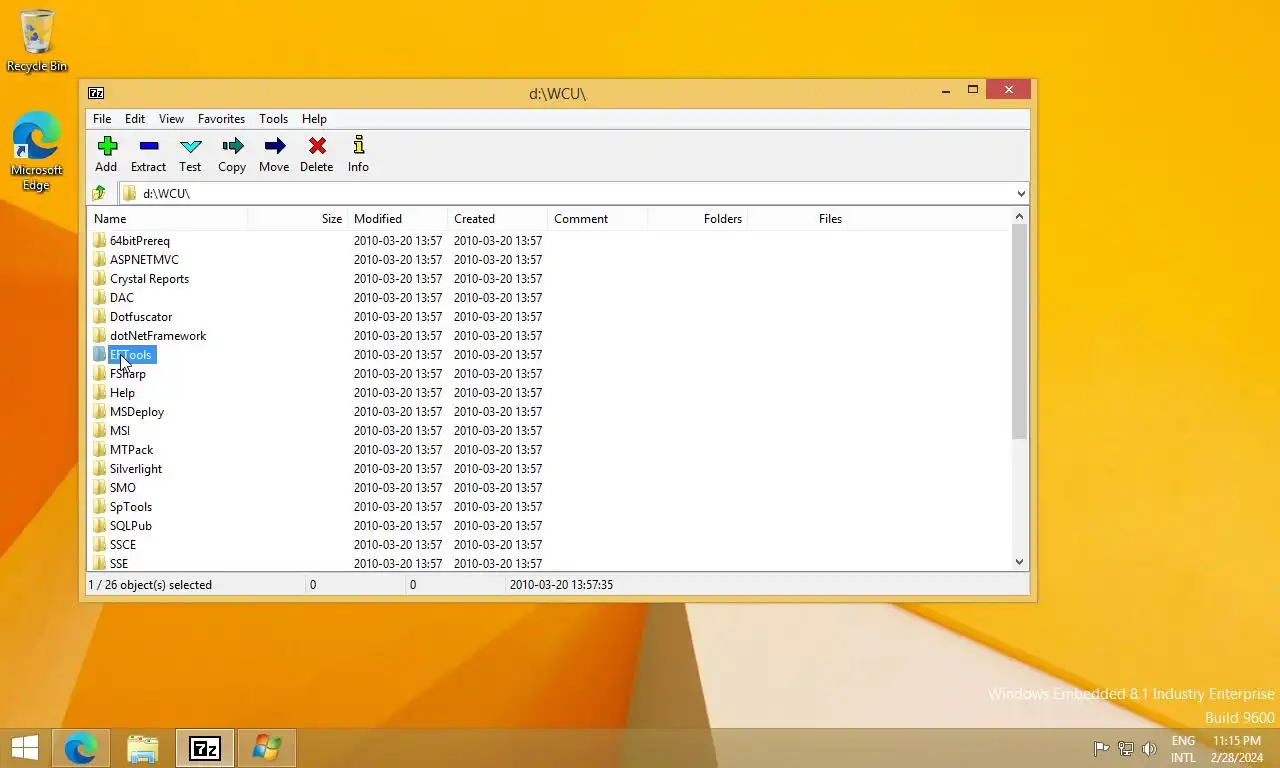Click the Extract toolbar icon
The height and width of the screenshot is (768, 1280).
point(149,146)
